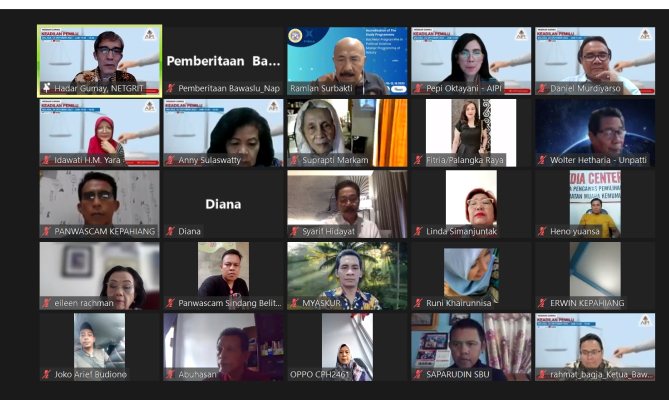
Task: Click muted mic icon beside Joko Arief Budiono
Action: coord(47,375)
